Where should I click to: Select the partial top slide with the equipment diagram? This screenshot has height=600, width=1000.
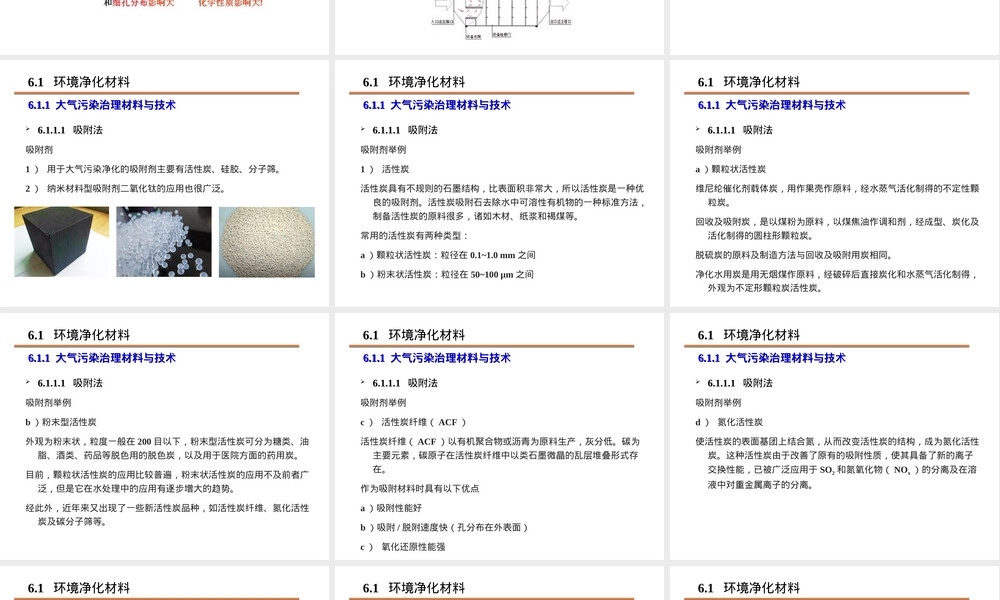point(499,27)
